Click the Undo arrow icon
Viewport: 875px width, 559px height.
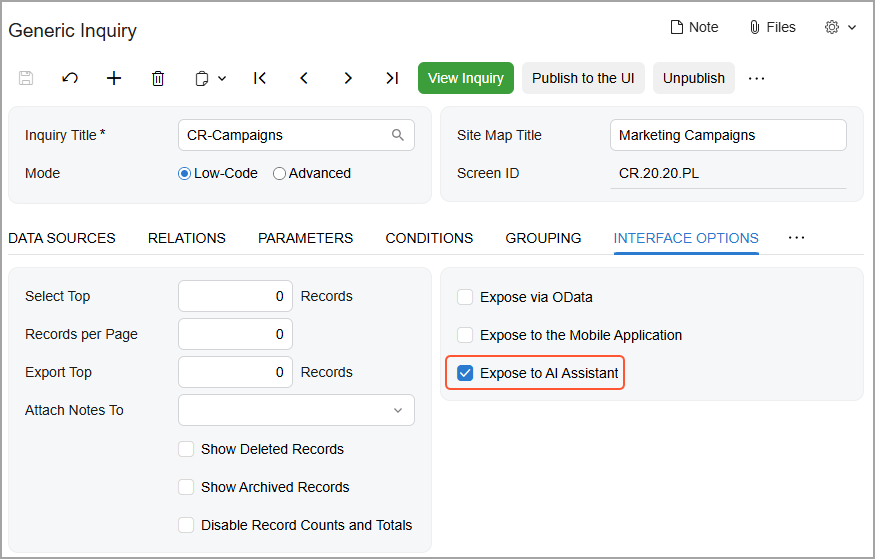70,78
